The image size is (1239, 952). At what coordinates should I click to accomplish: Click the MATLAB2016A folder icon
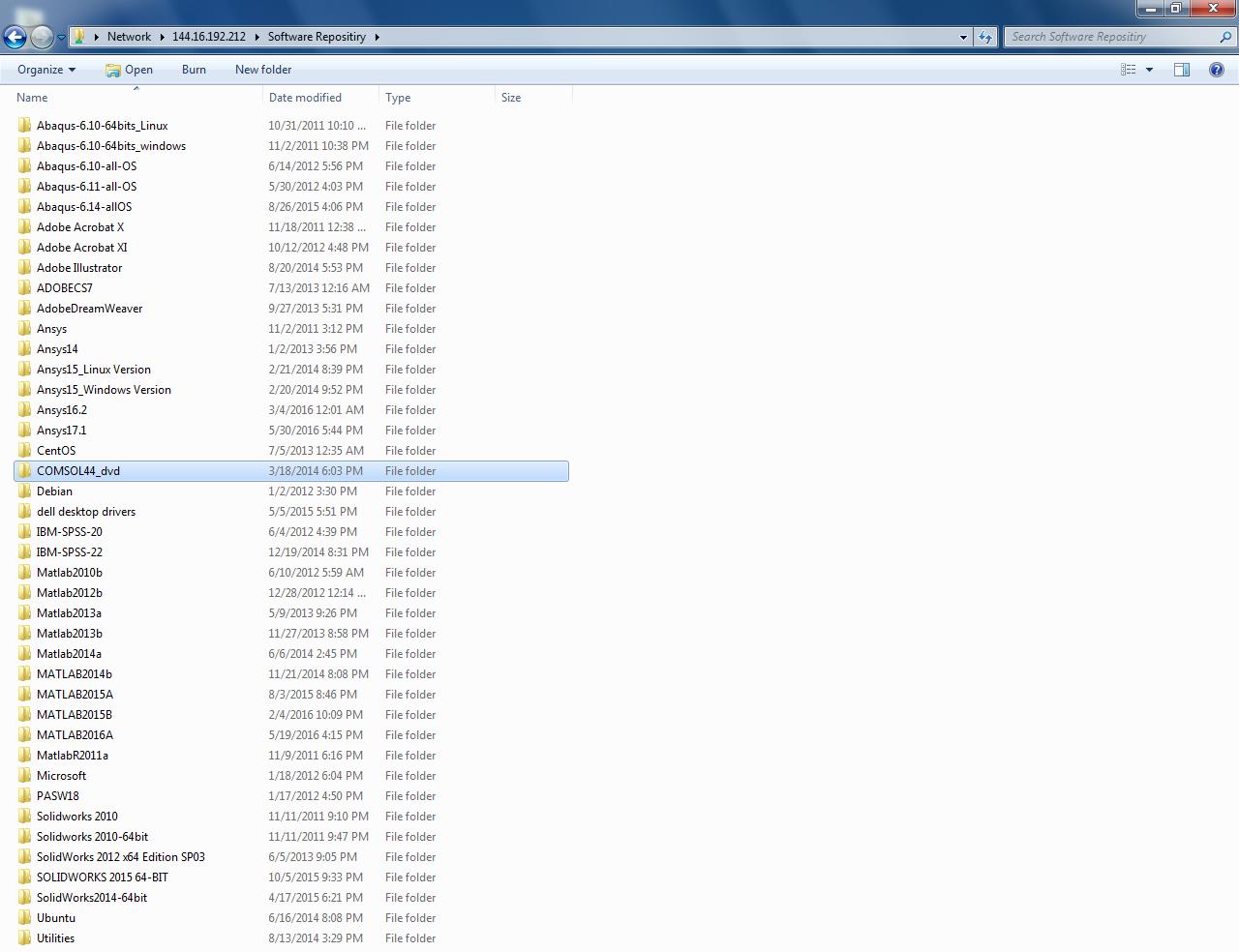coord(25,735)
